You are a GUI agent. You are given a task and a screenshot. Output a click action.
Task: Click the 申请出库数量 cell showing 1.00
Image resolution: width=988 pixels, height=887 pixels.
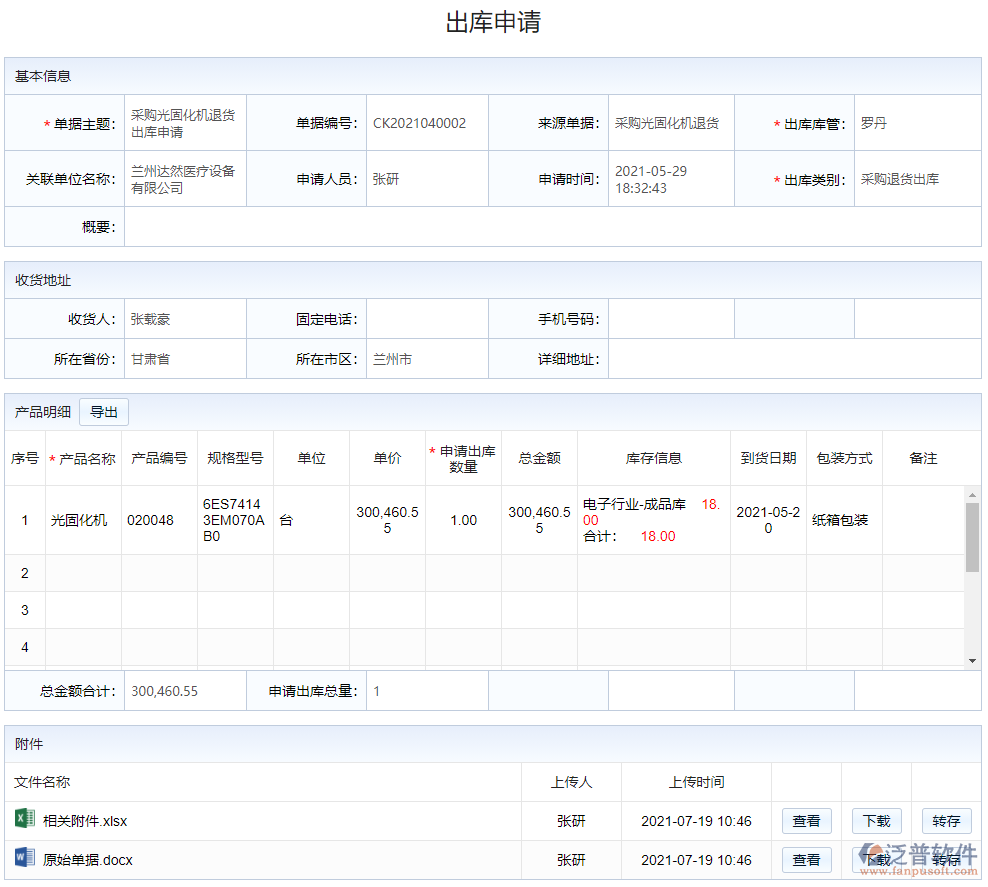(x=463, y=520)
